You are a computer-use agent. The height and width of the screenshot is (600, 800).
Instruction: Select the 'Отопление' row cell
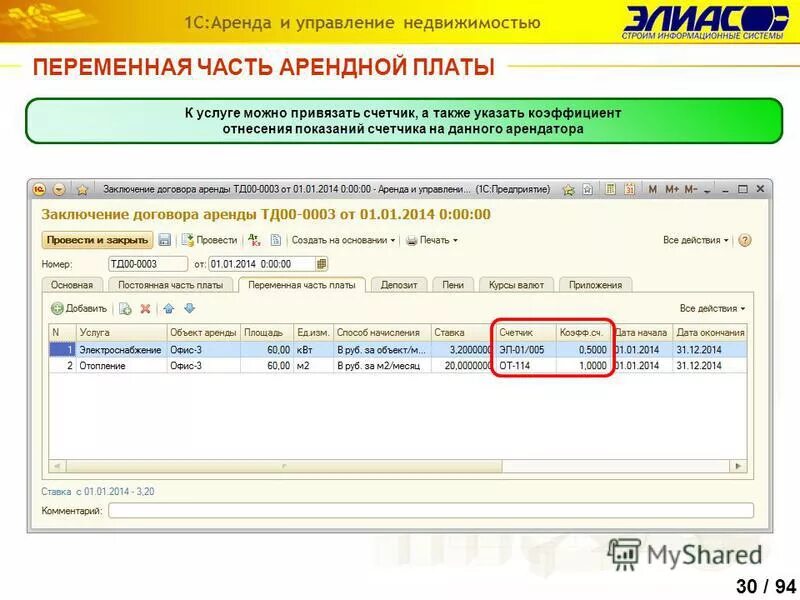[x=121, y=365]
